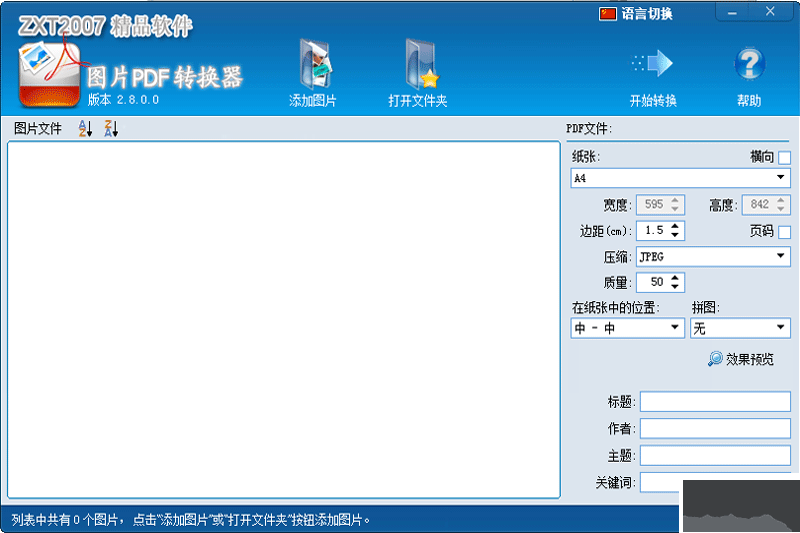Sort image list descending Z-A
The width and height of the screenshot is (800, 533).
pyautogui.click(x=111, y=129)
